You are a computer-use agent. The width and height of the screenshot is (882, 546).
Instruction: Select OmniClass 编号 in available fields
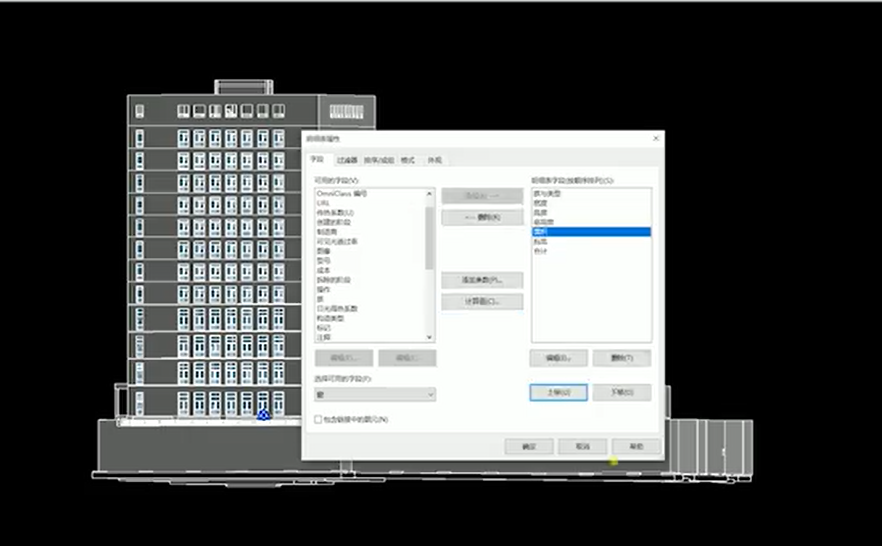pos(342,193)
